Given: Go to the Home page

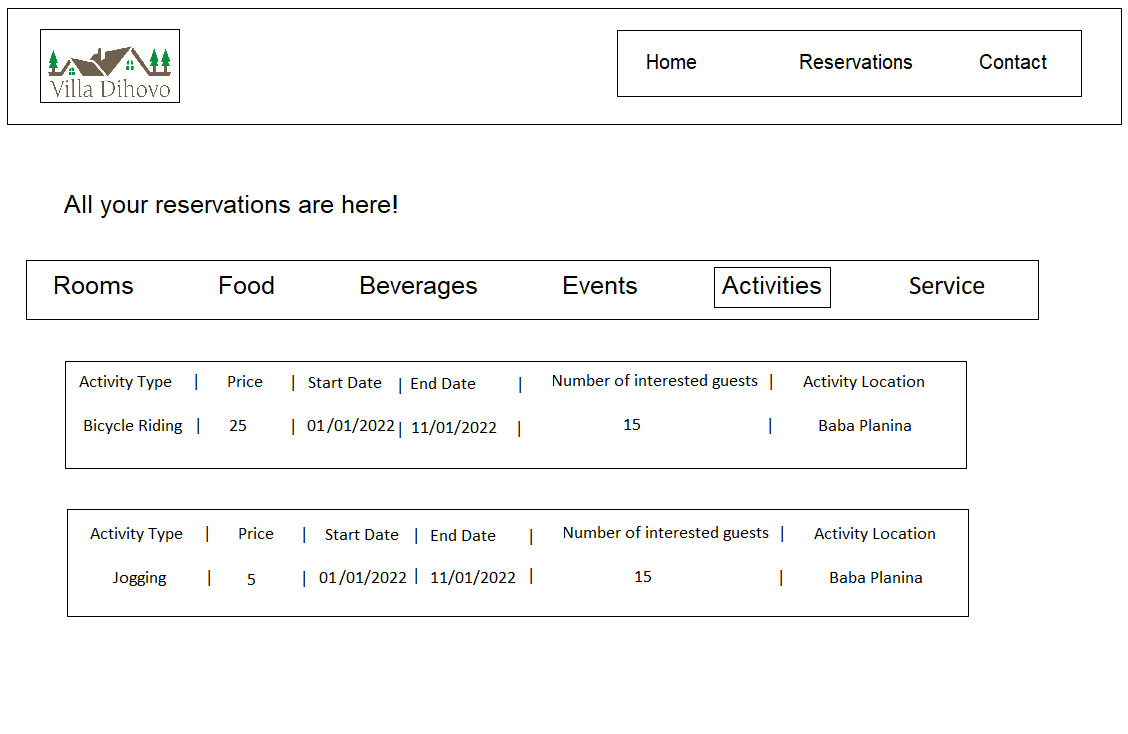Looking at the screenshot, I should point(671,62).
